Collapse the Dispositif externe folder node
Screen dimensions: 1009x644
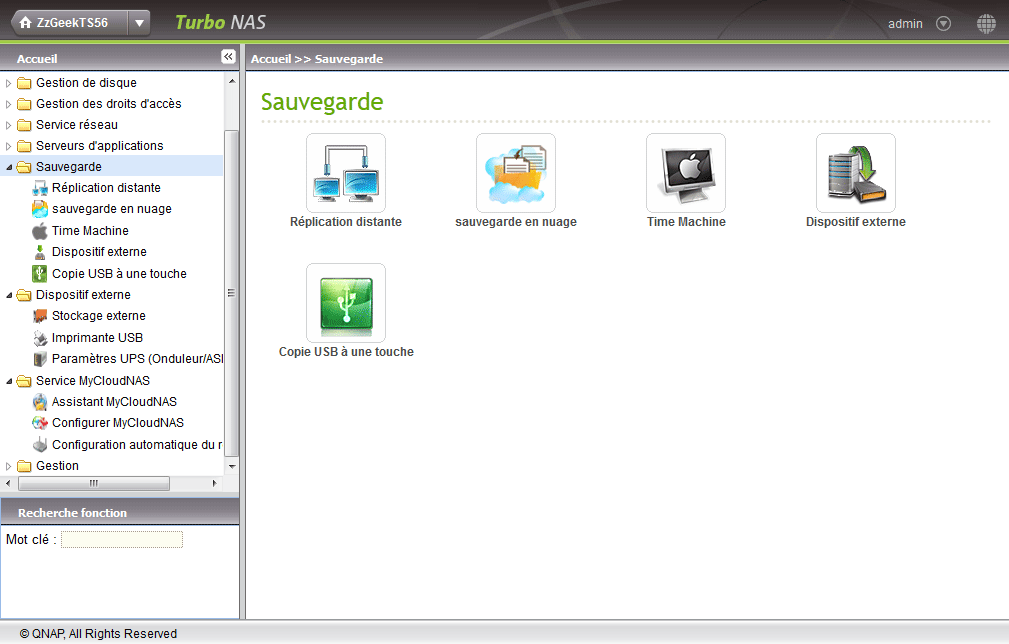(9, 295)
